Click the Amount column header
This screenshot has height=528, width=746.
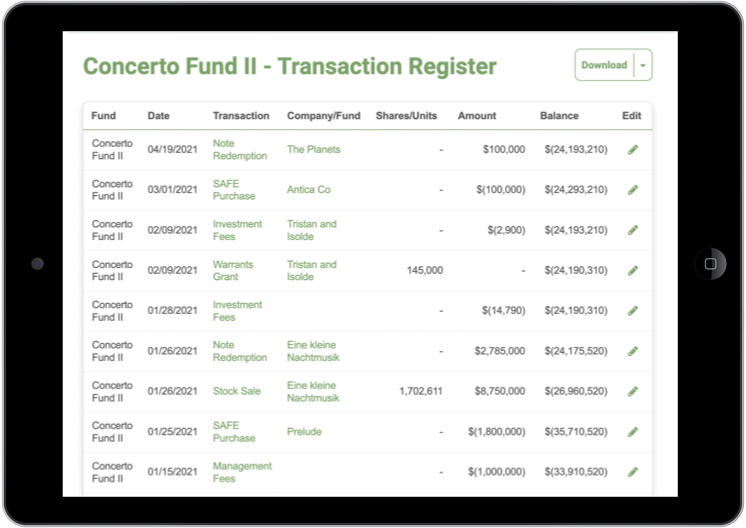(477, 116)
